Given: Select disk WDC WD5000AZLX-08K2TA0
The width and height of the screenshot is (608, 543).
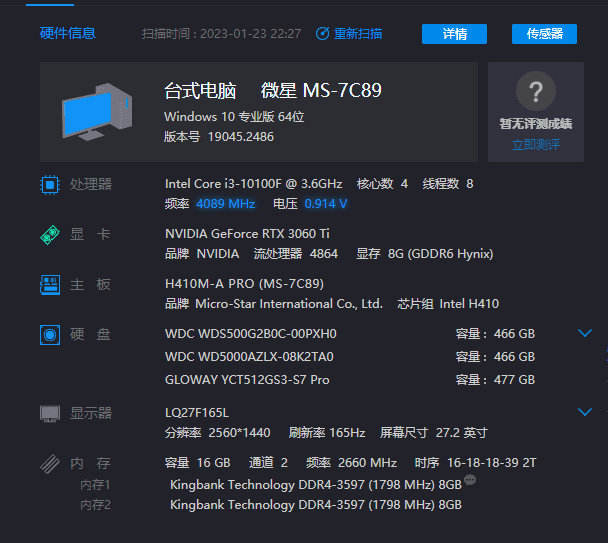Looking at the screenshot, I should click(x=249, y=356).
